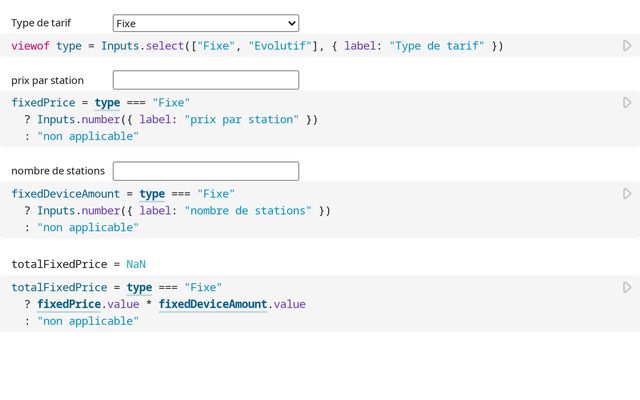The height and width of the screenshot is (400, 640).
Task: Click "non applicable" string in fixedPrice cell
Action: [88, 136]
